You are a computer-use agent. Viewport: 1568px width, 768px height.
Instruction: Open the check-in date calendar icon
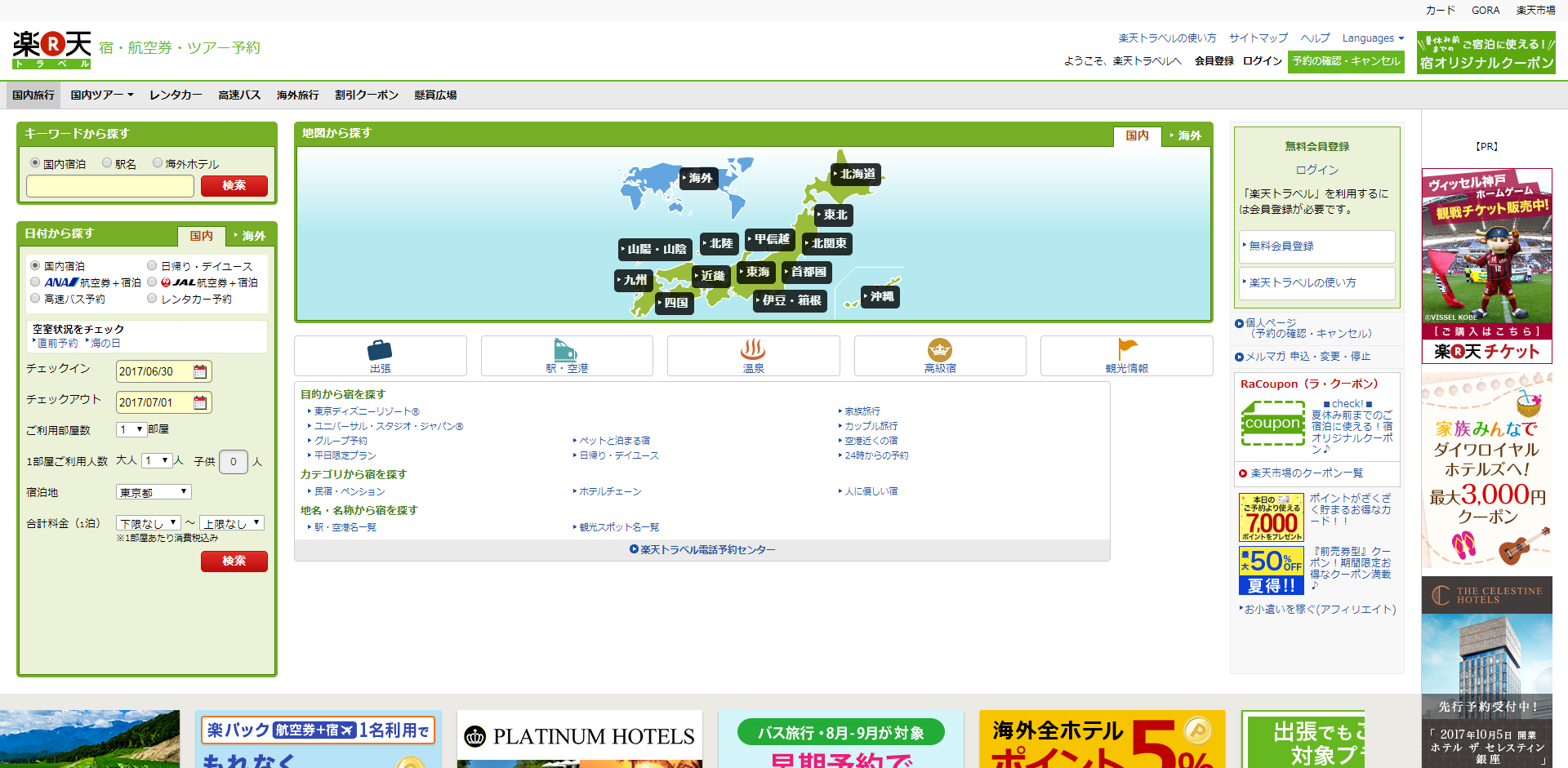pyautogui.click(x=201, y=371)
